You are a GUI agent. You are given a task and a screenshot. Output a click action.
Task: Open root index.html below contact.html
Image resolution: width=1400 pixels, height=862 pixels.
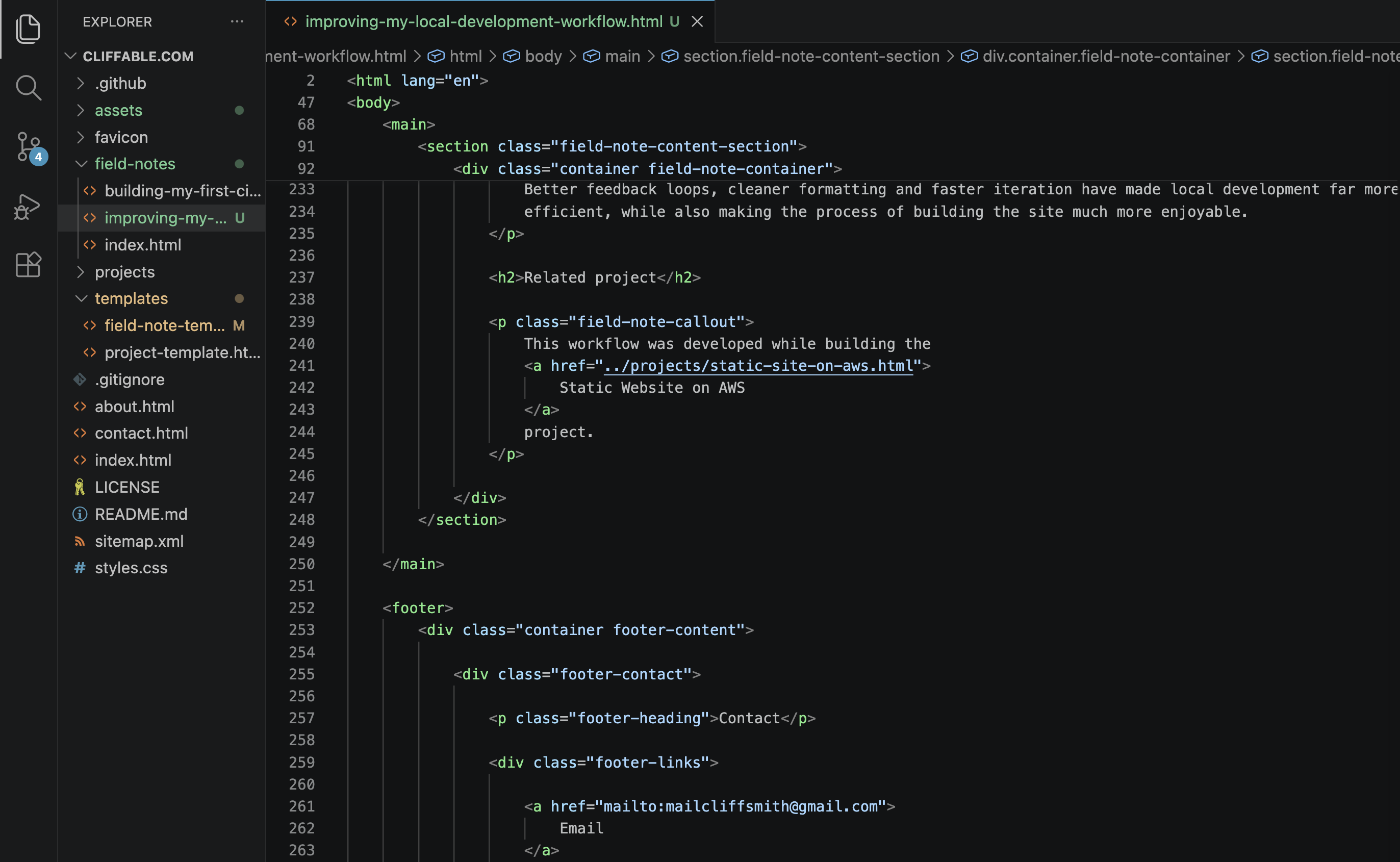click(x=162, y=460)
